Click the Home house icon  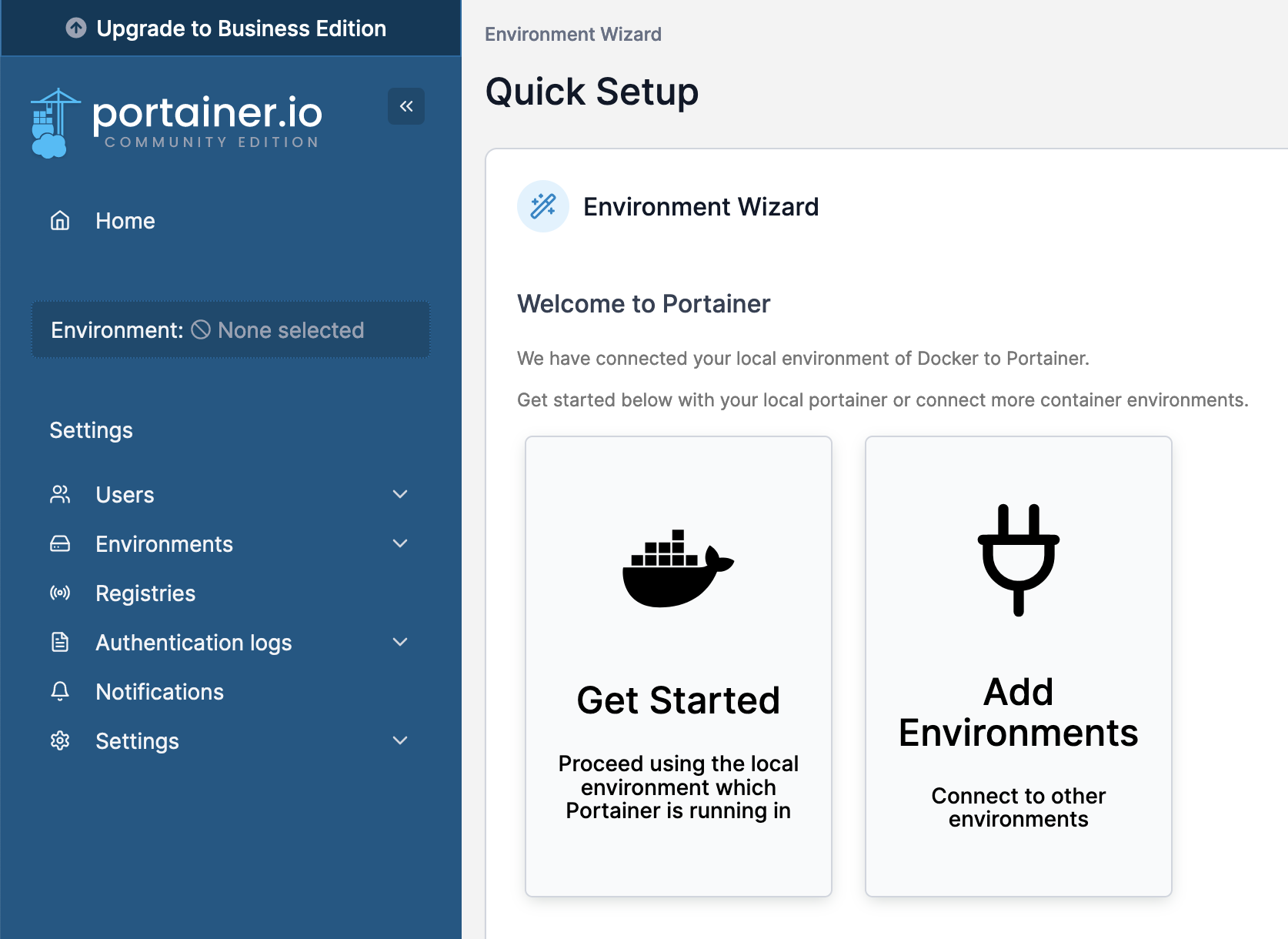point(60,221)
